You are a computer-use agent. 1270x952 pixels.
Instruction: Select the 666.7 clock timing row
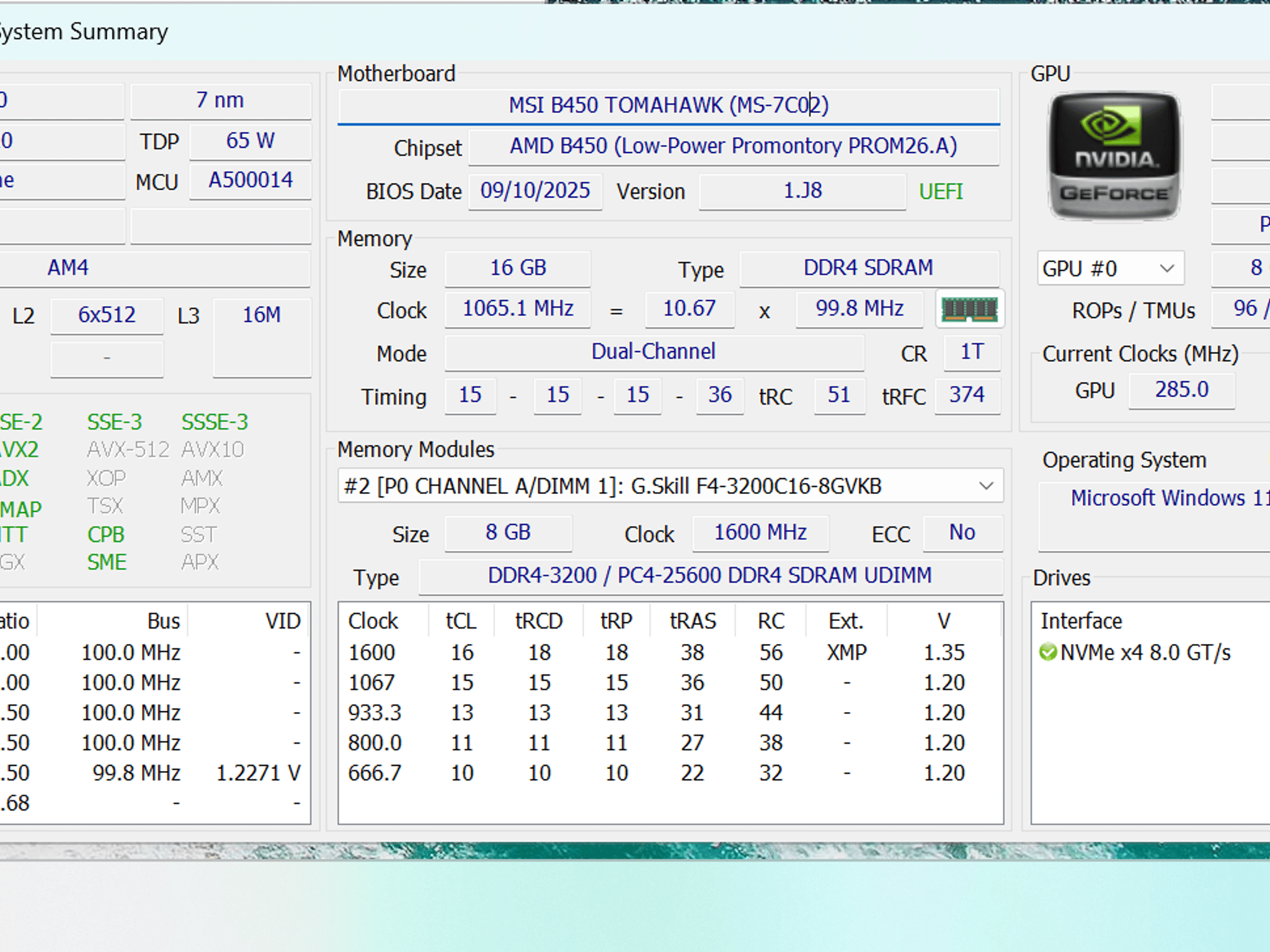click(670, 773)
